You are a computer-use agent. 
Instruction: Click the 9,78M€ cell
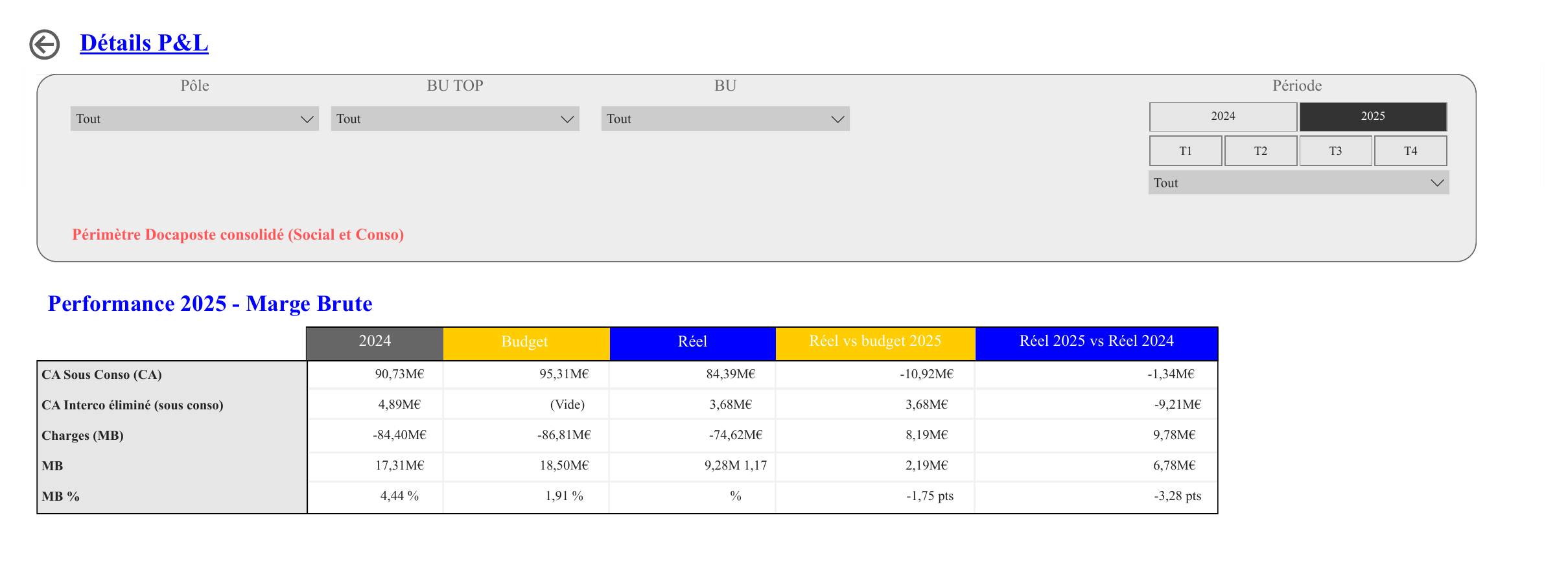tap(1096, 435)
